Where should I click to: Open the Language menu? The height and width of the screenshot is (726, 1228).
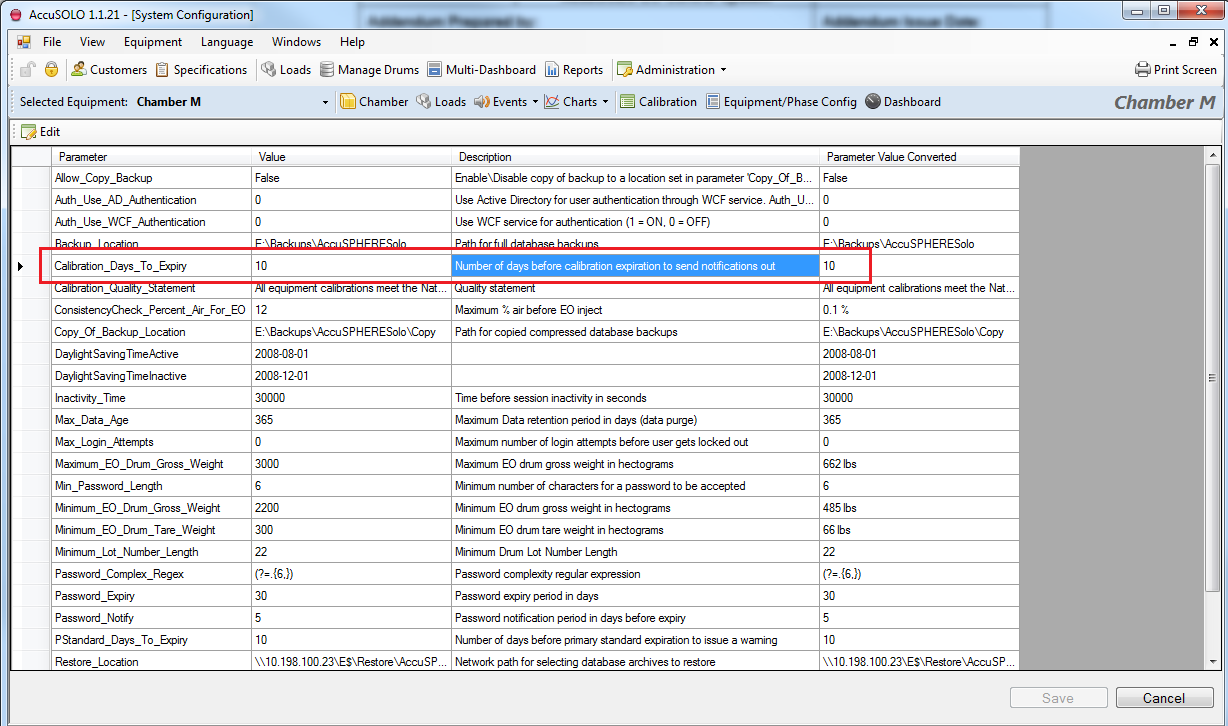227,42
